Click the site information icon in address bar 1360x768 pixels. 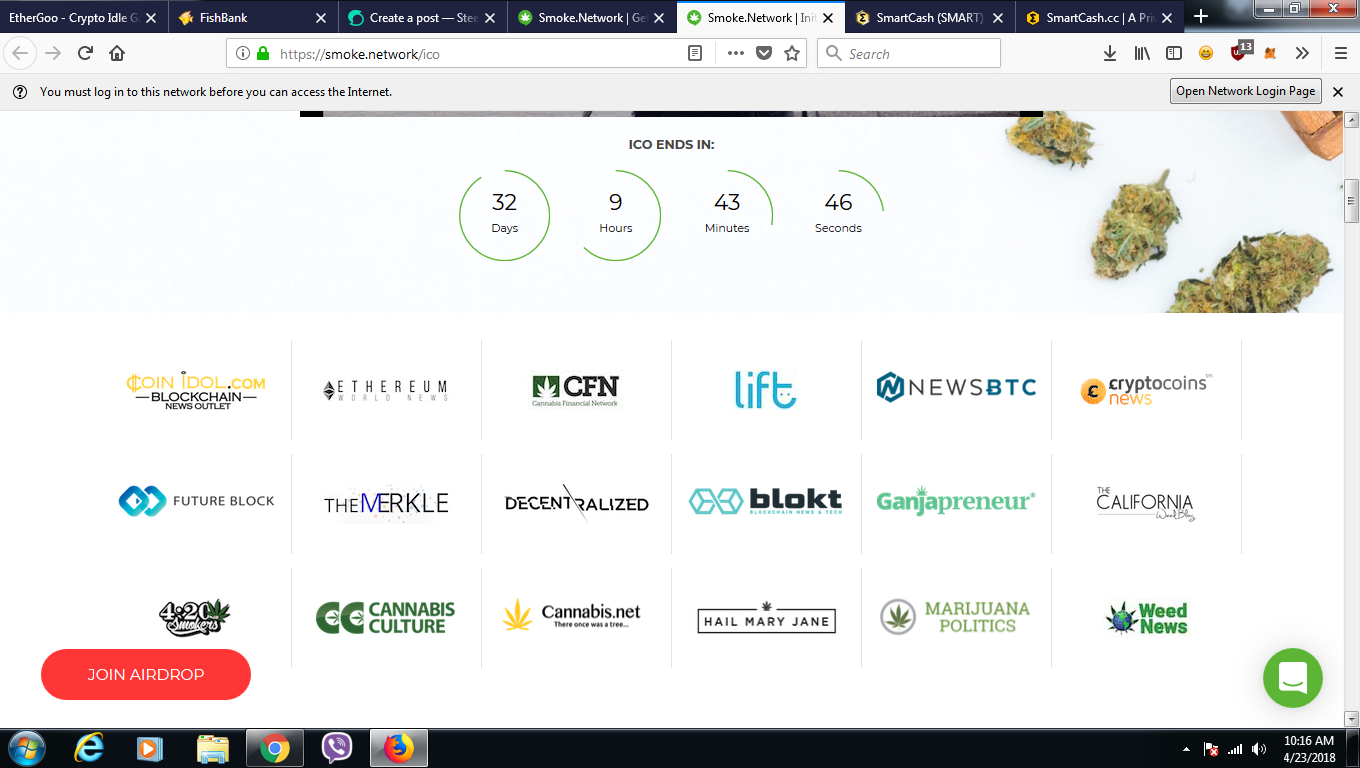click(242, 54)
